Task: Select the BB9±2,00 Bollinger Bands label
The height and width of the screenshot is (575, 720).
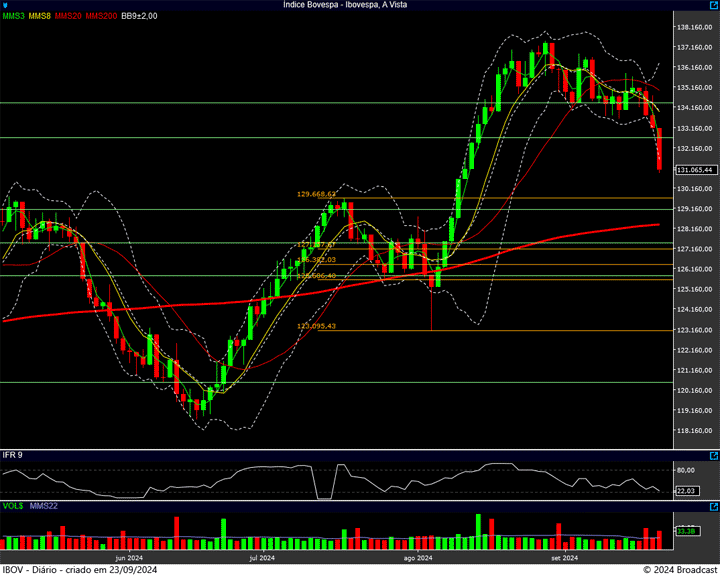Action: [x=139, y=16]
